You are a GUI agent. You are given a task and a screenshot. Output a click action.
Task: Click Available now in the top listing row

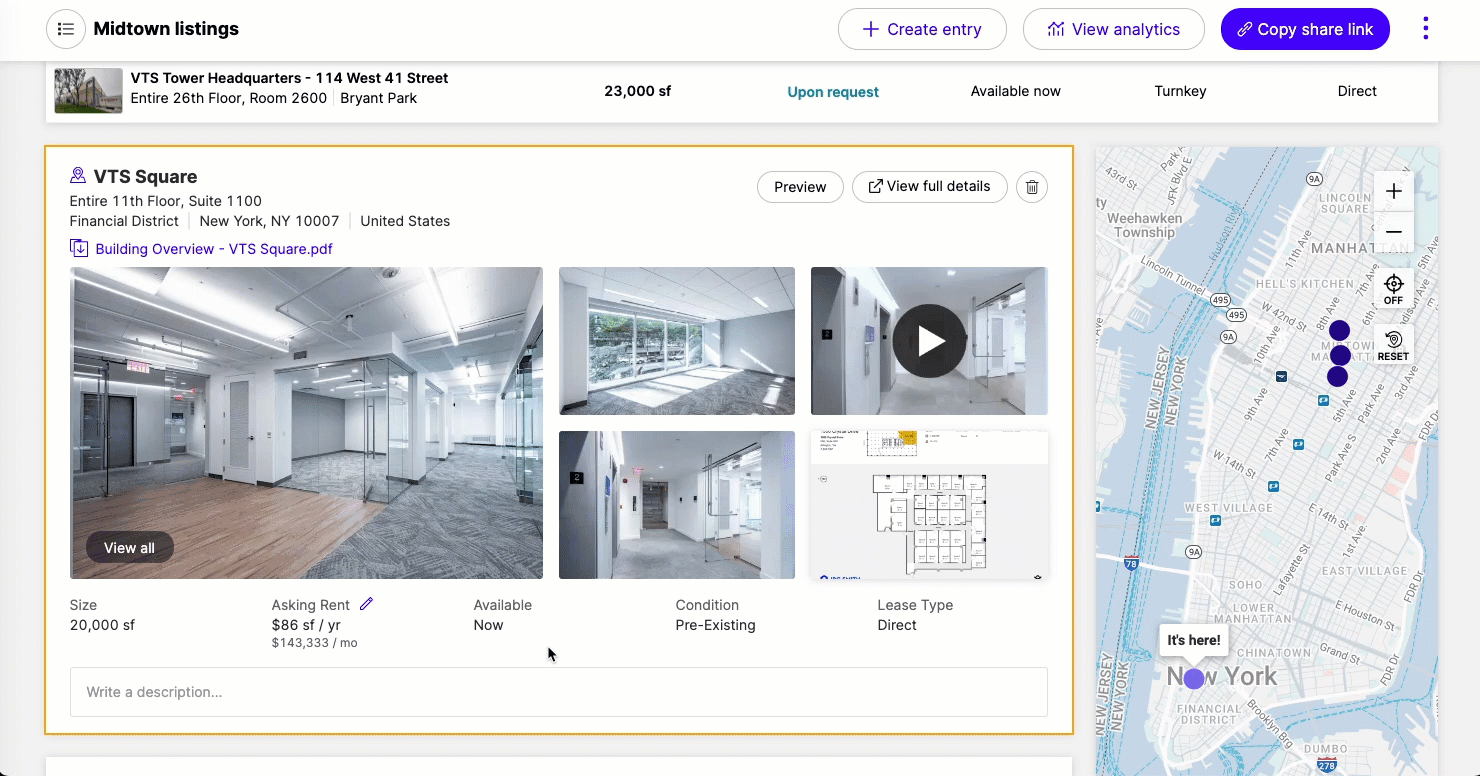click(x=1016, y=91)
